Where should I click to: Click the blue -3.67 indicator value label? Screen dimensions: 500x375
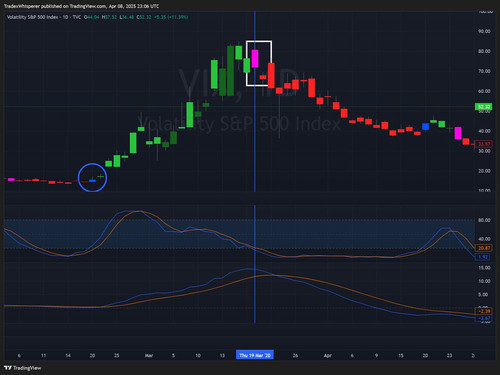pos(484,318)
